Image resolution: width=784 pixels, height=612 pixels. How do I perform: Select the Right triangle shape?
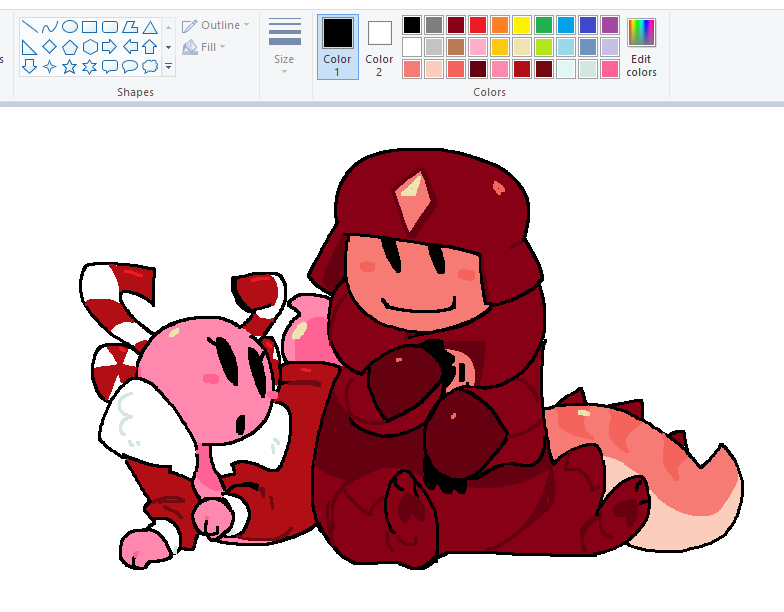pyautogui.click(x=30, y=47)
